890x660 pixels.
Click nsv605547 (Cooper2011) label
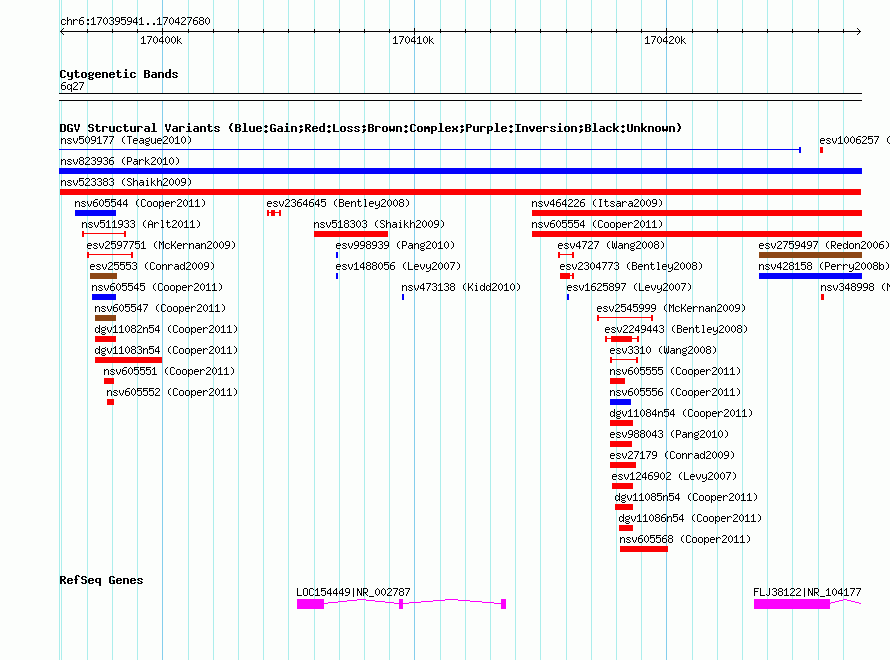click(160, 308)
